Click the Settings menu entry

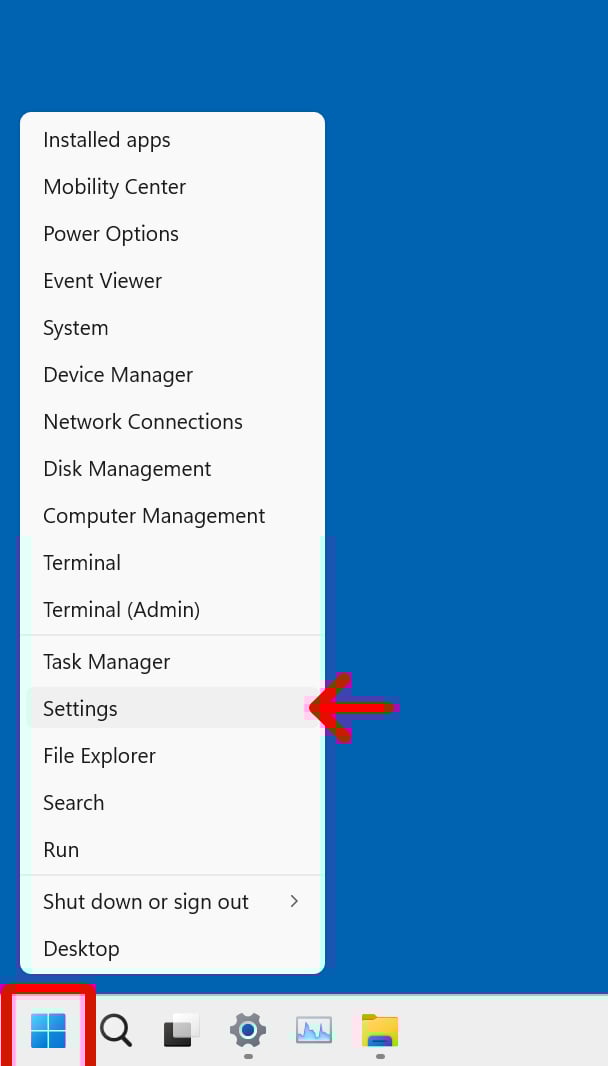(x=81, y=709)
